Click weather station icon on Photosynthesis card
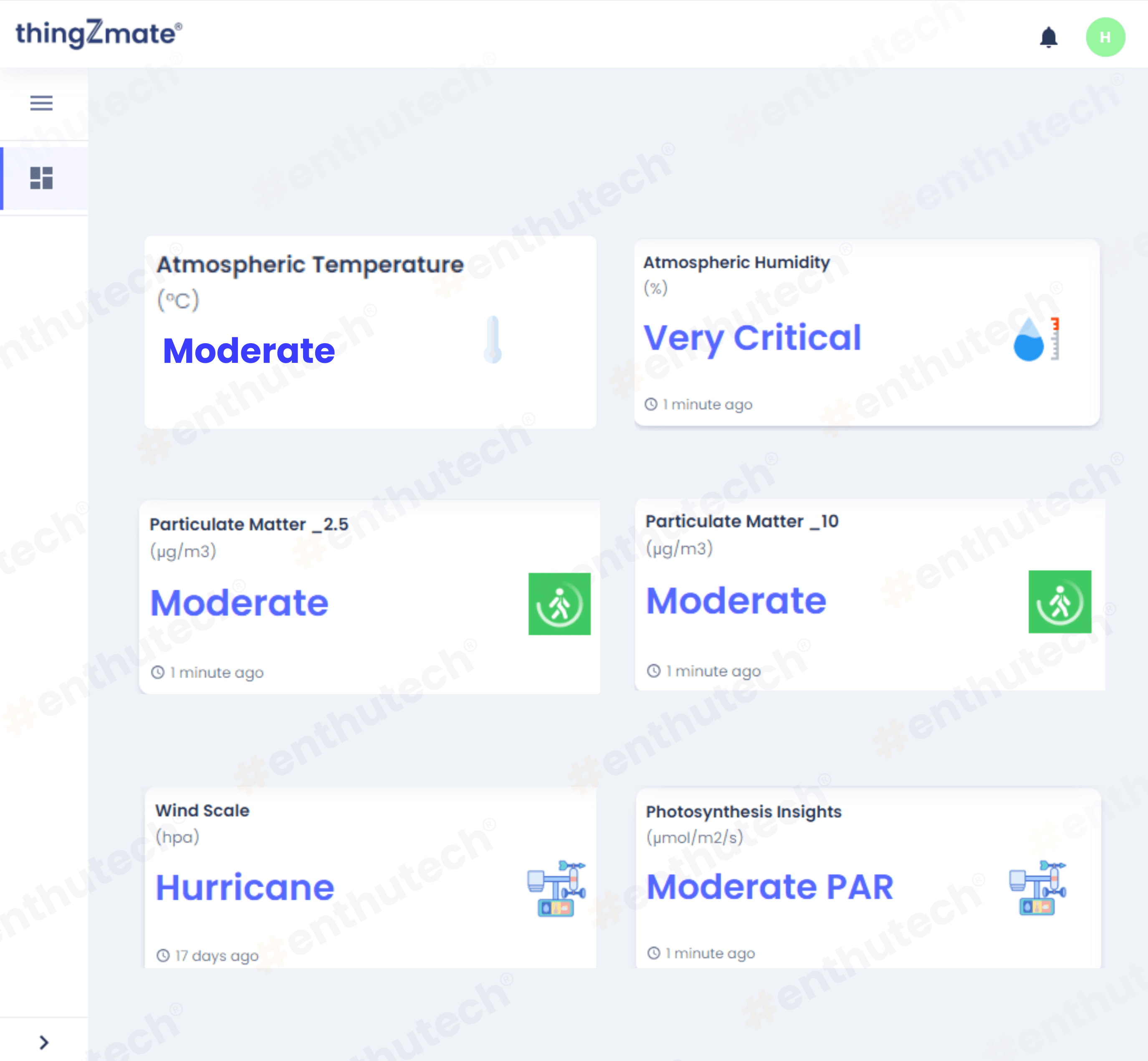The image size is (1148, 1061). click(x=1038, y=888)
